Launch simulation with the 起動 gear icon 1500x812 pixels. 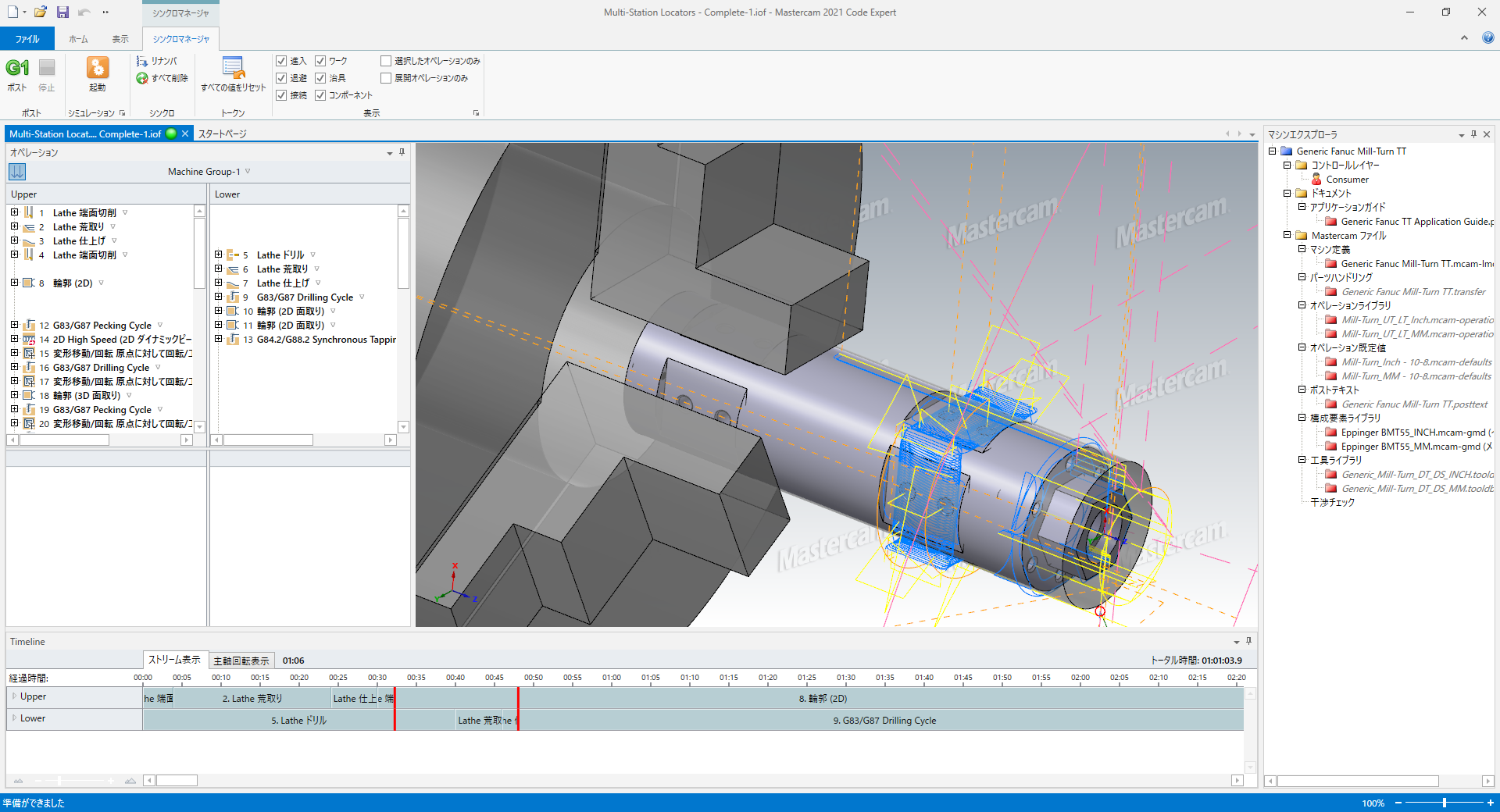98,67
